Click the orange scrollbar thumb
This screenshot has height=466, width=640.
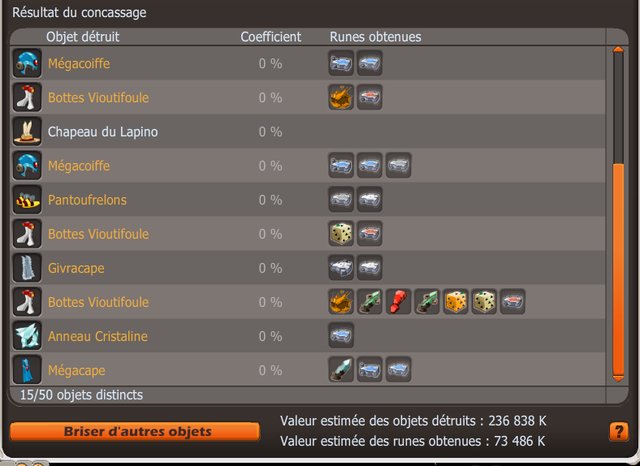618,269
